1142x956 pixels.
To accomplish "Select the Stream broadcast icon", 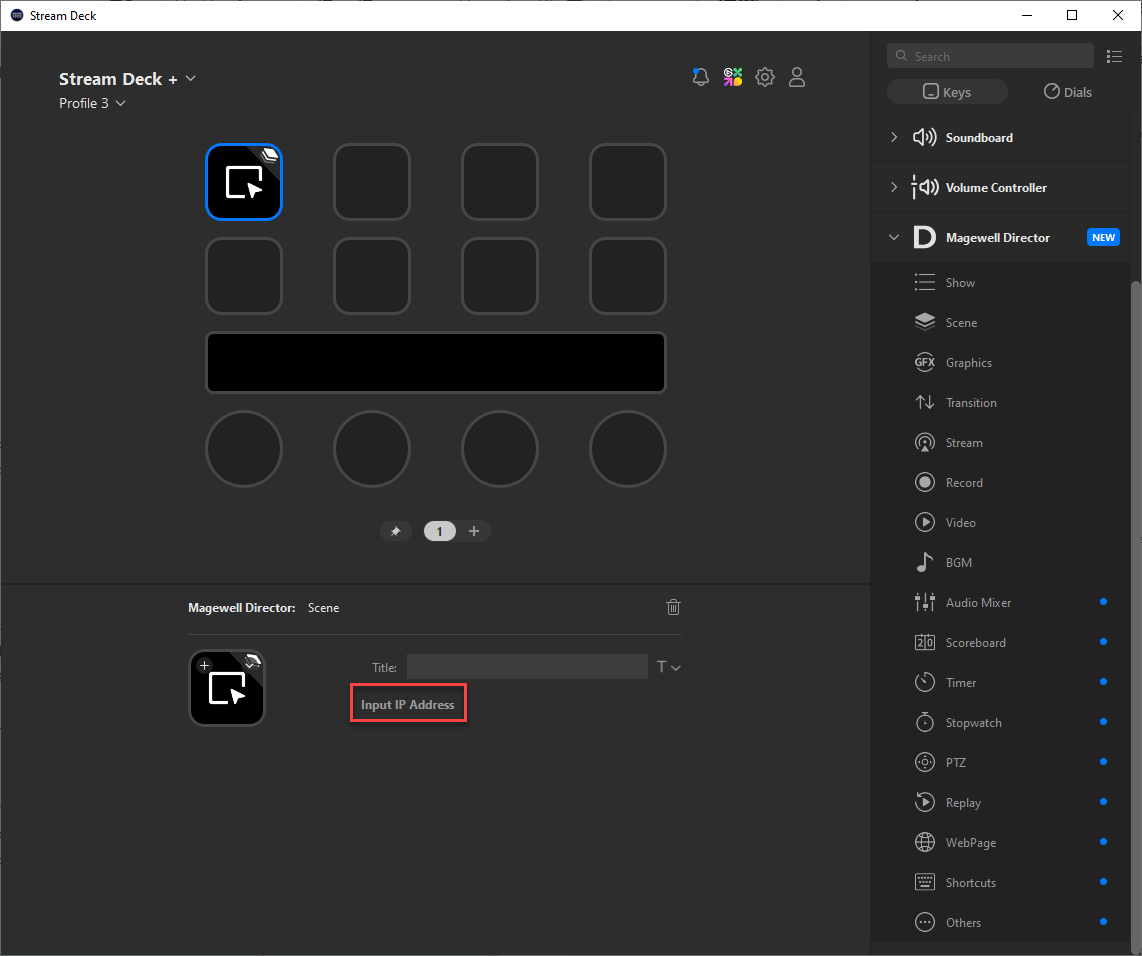I will [924, 443].
